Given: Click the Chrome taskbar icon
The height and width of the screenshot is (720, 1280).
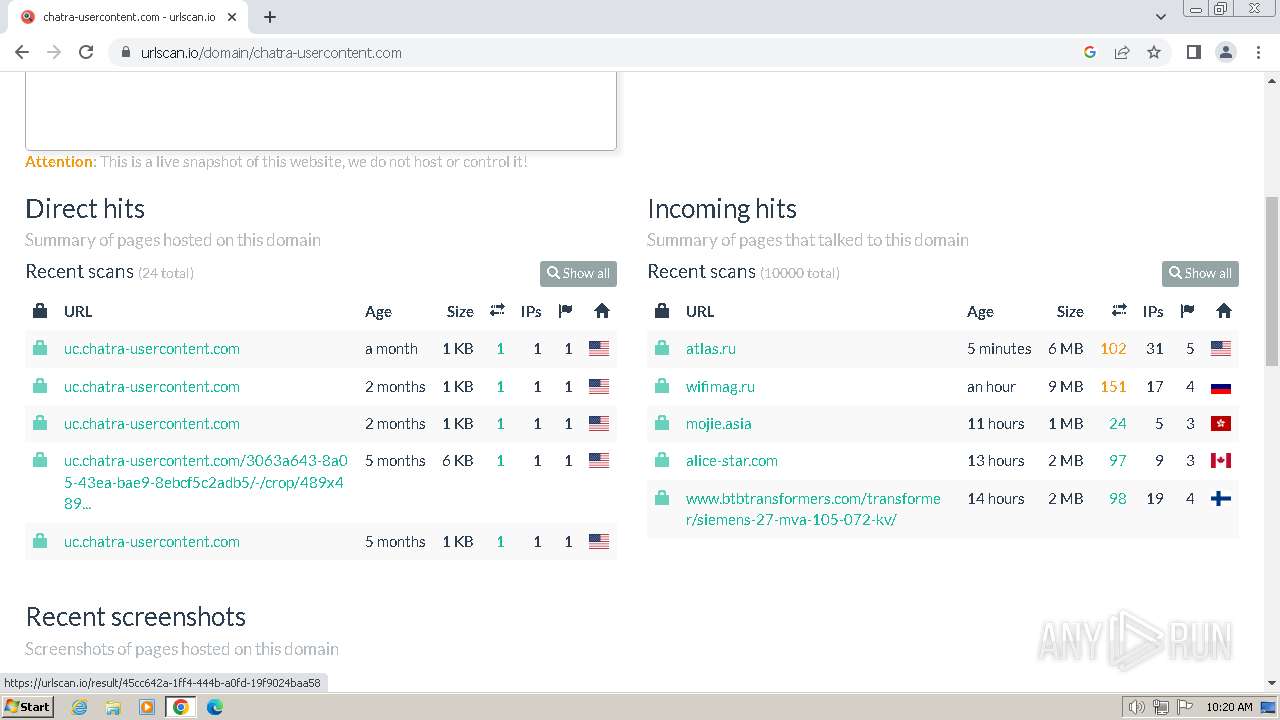Looking at the screenshot, I should (181, 707).
